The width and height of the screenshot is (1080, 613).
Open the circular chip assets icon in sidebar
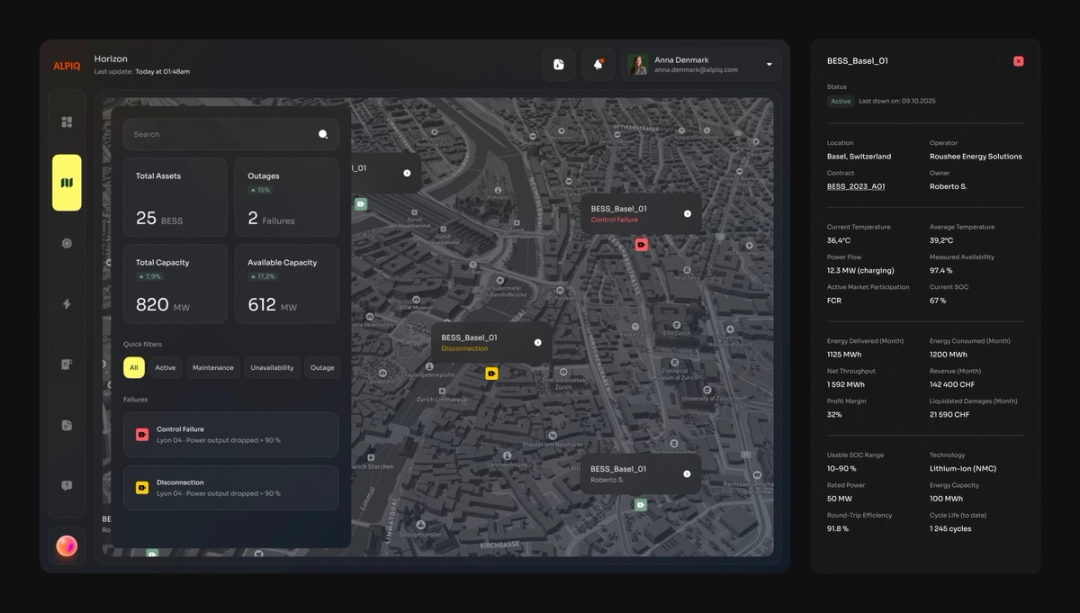pos(67,243)
